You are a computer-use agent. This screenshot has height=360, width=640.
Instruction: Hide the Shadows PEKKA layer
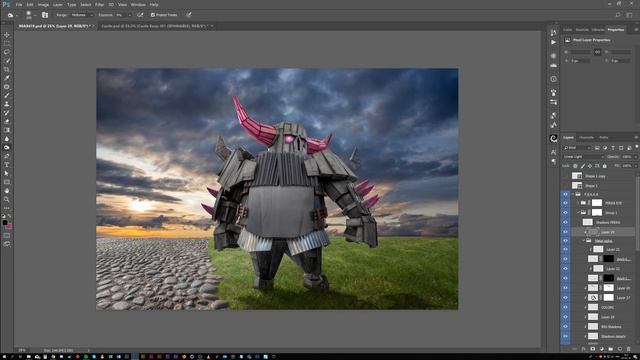565,222
